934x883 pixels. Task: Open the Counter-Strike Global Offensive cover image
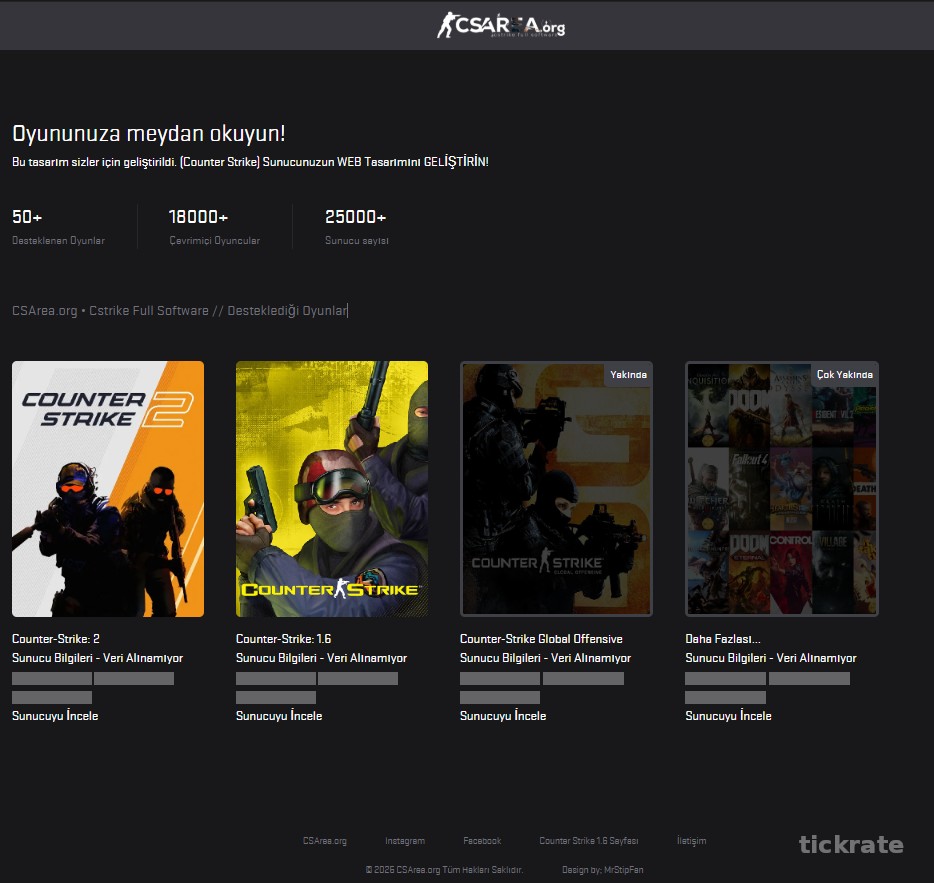point(557,488)
